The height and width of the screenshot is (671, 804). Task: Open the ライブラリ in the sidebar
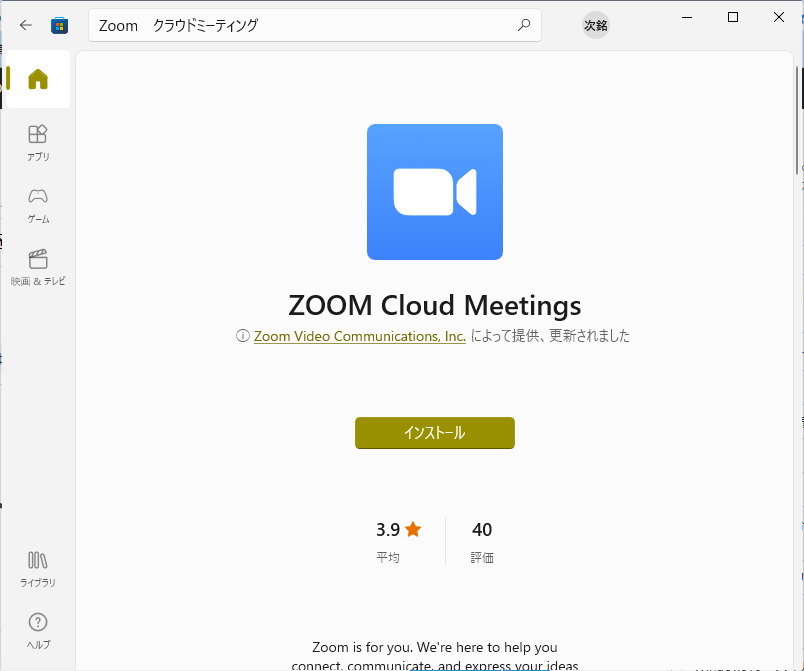[38, 569]
